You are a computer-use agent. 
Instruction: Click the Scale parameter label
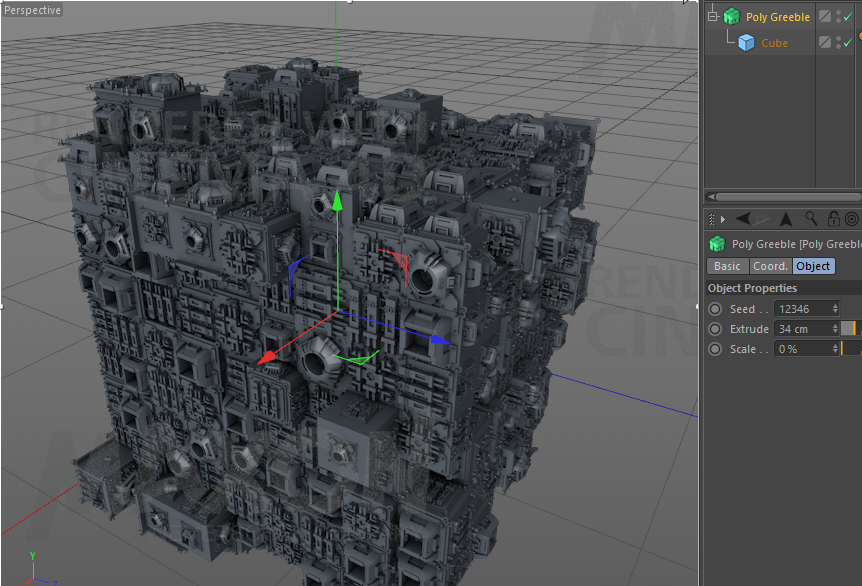(743, 349)
